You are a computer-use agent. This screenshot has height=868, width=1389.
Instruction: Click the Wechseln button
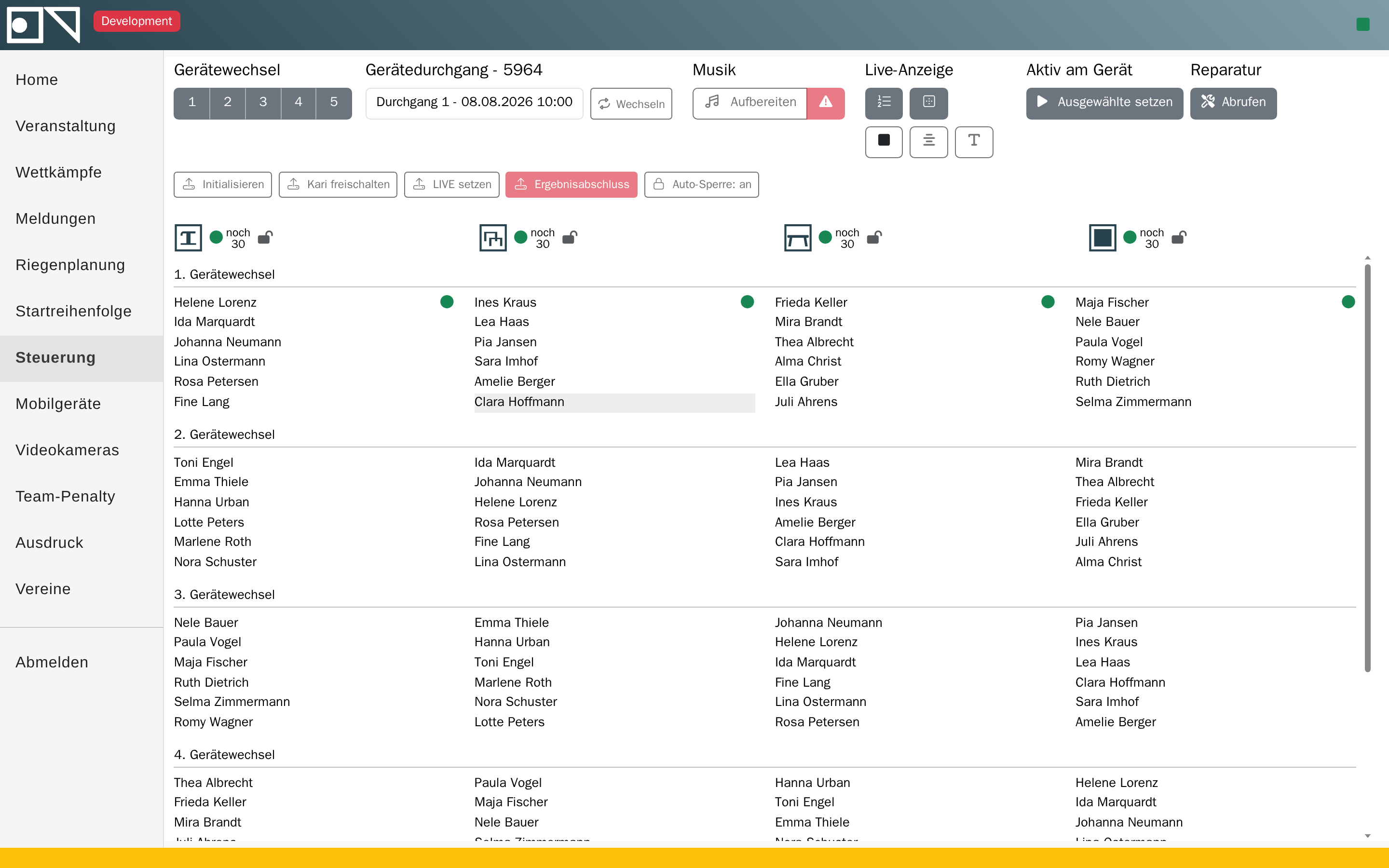click(x=631, y=103)
